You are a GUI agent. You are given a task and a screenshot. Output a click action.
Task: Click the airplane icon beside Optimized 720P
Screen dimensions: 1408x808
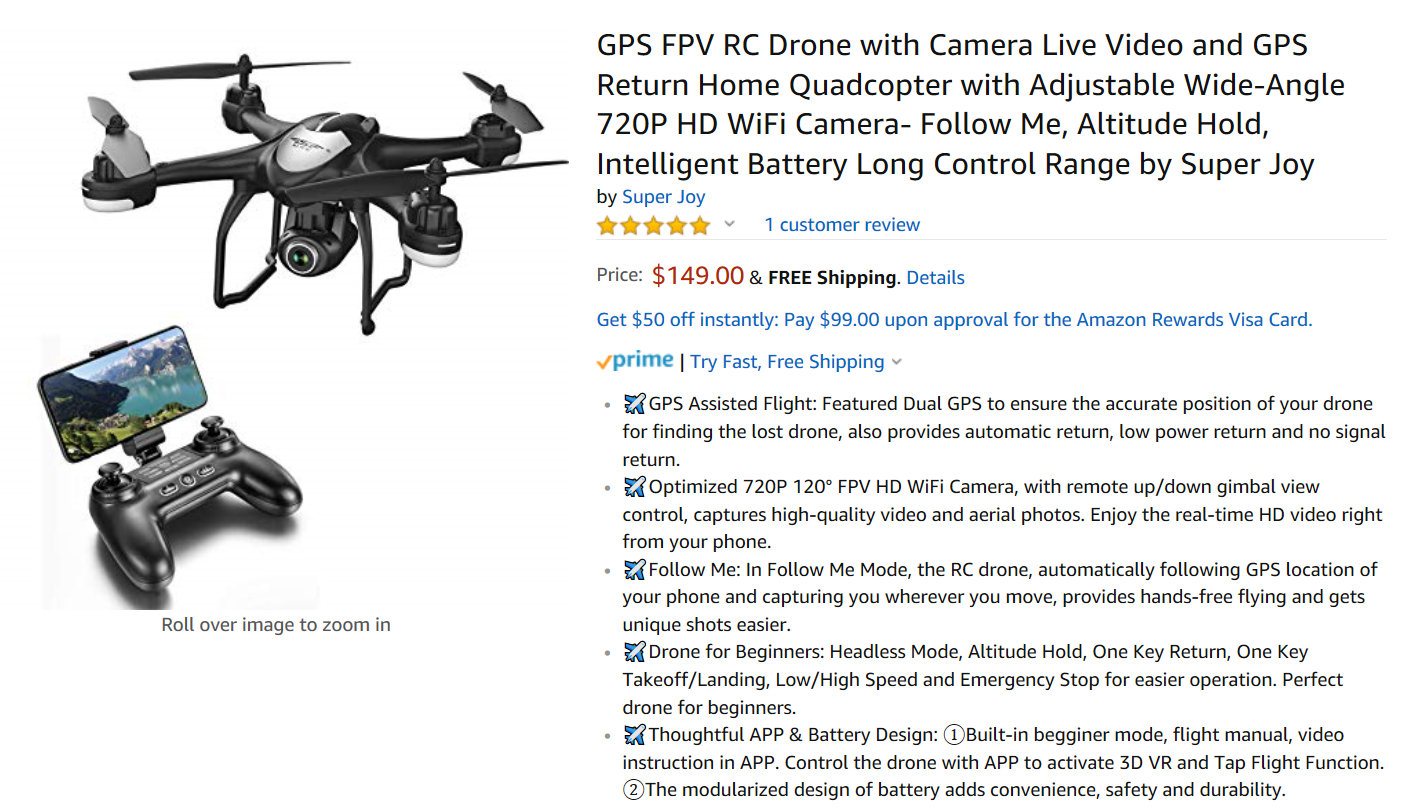pos(634,487)
